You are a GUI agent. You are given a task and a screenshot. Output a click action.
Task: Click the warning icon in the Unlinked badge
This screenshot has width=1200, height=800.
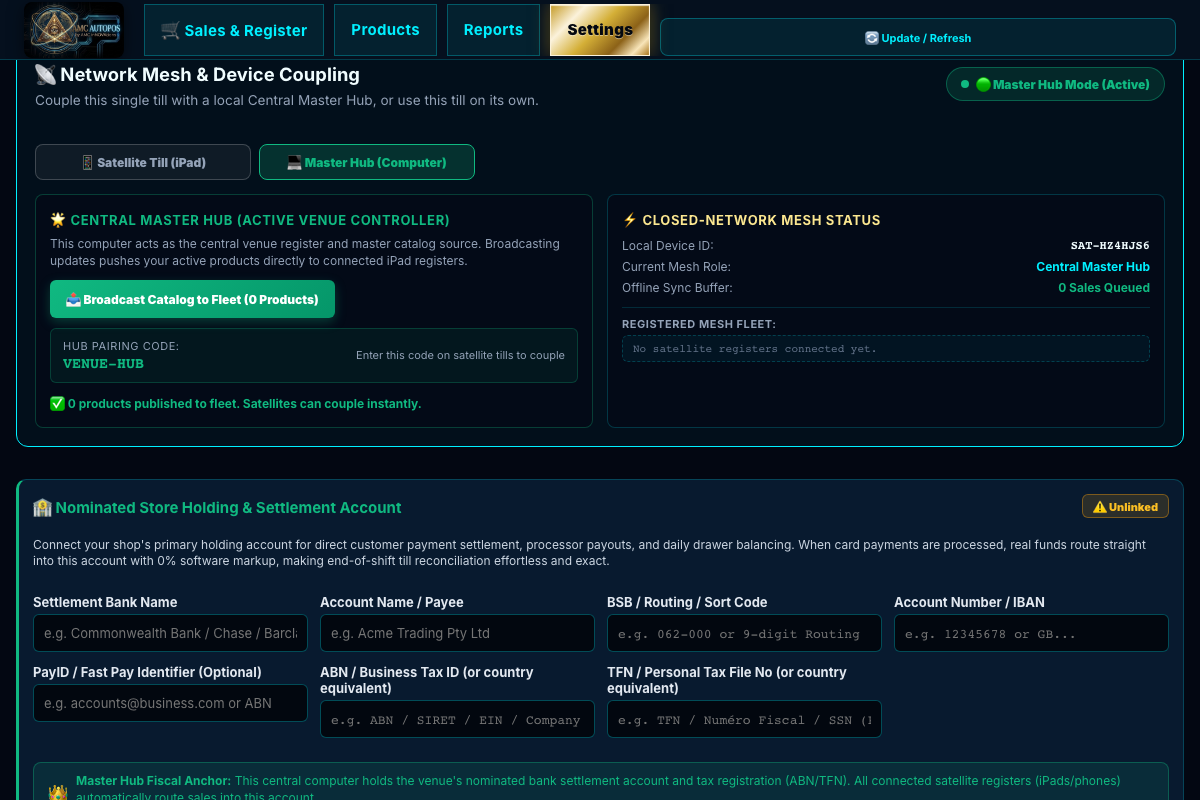coord(1099,507)
